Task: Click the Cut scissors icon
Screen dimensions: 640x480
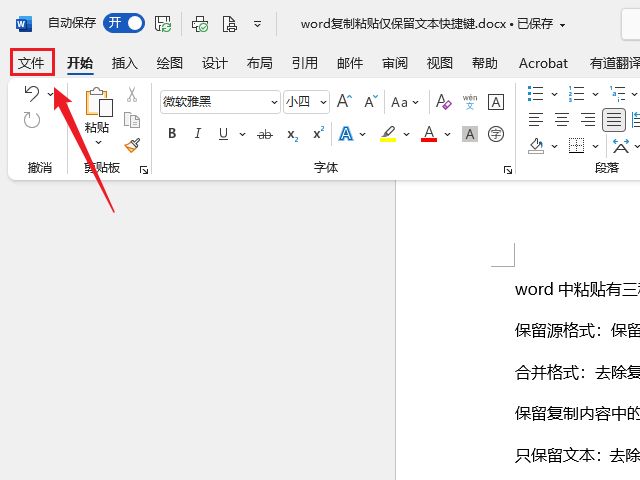Action: (x=131, y=94)
